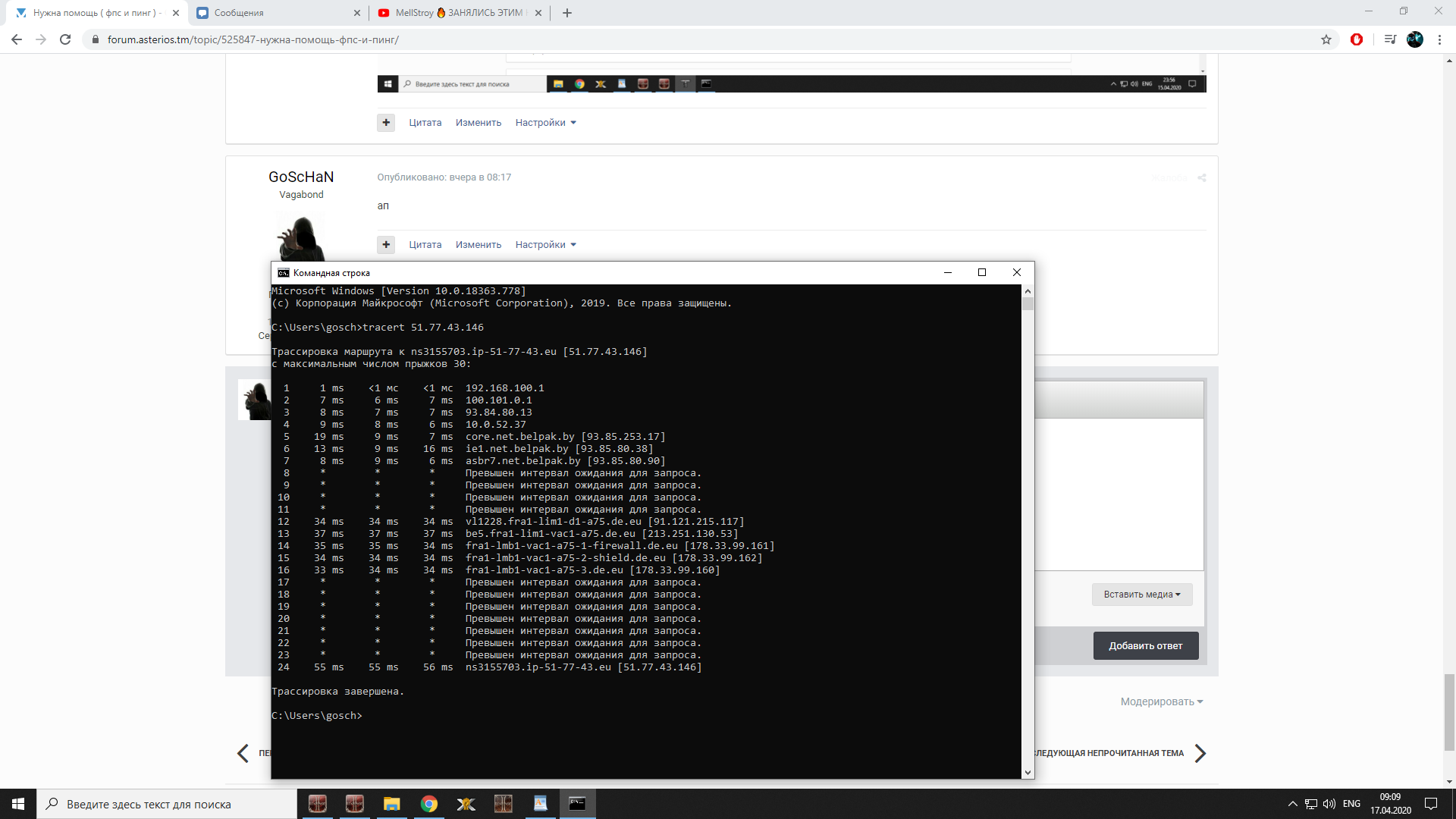Open the taskbar clock and date
The image size is (1456, 819).
tap(1390, 804)
